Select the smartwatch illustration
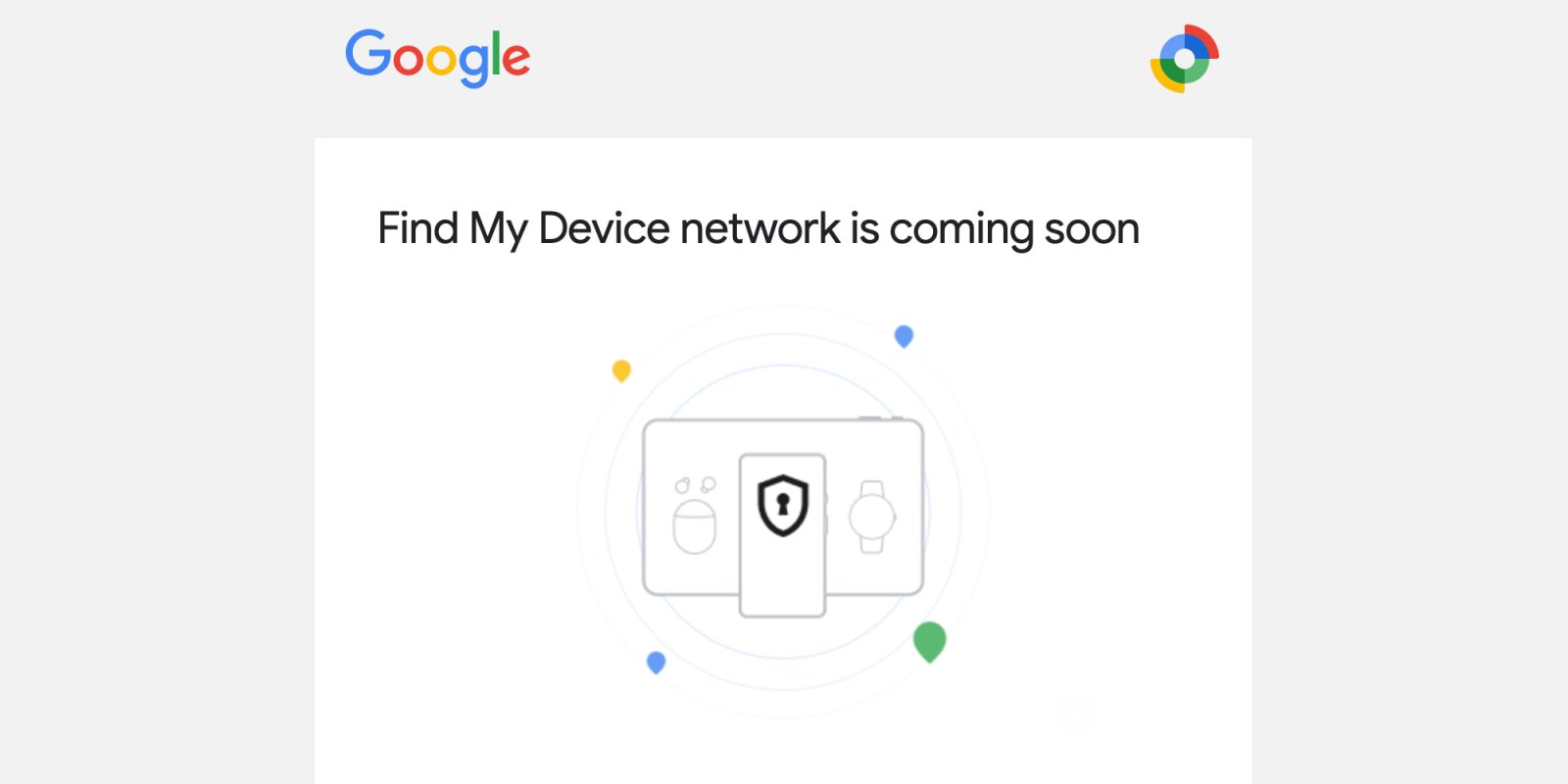Viewport: 1568px width, 784px height. pos(871,517)
